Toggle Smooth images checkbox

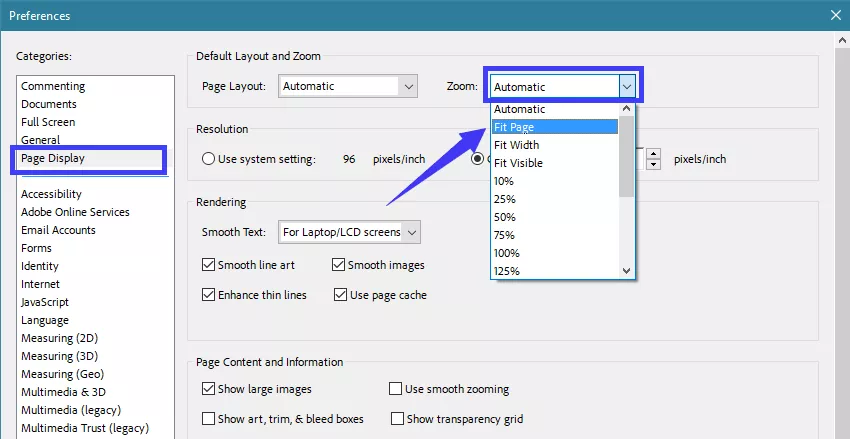pyautogui.click(x=338, y=265)
